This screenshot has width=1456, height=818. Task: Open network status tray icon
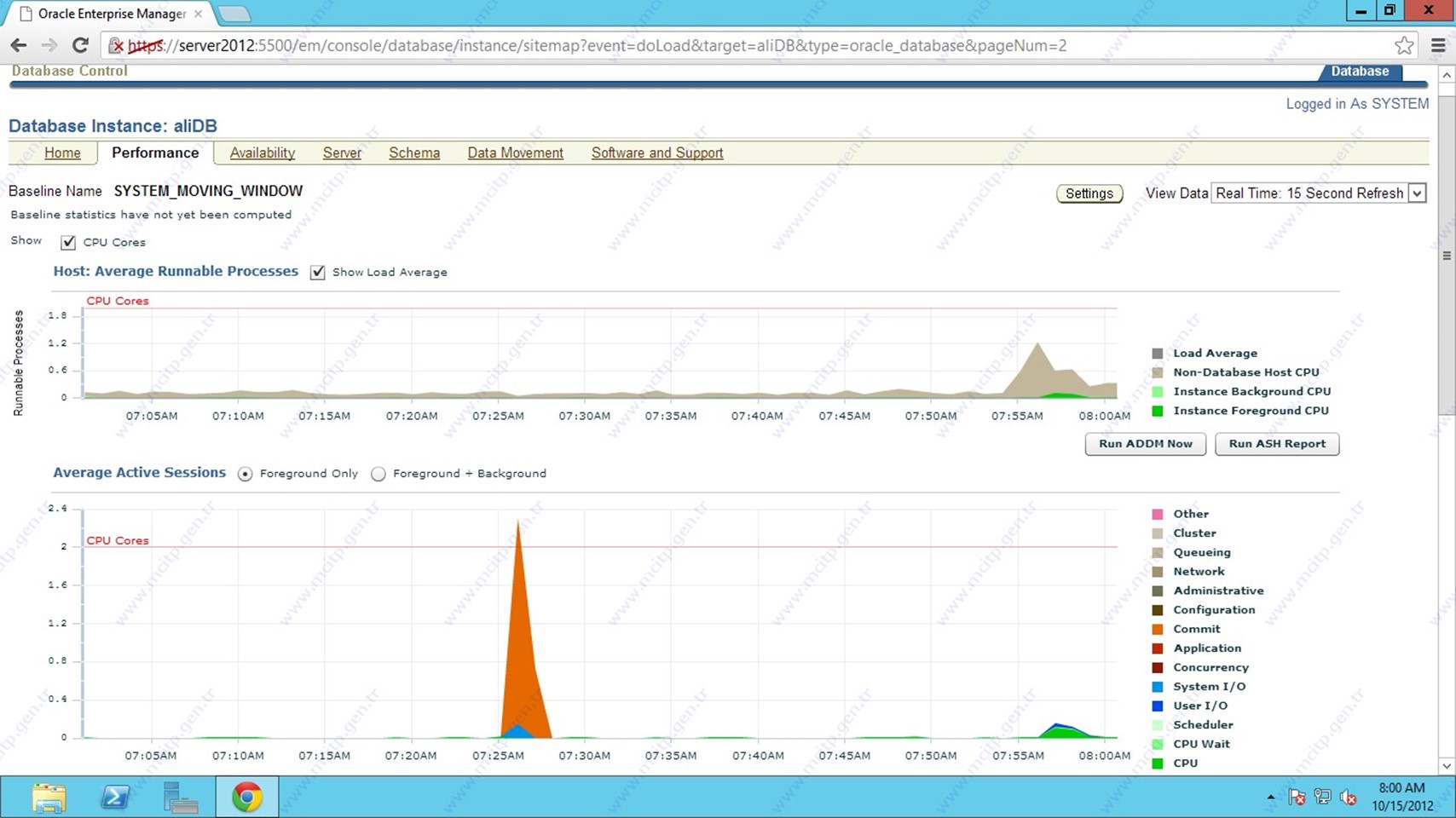(1322, 798)
